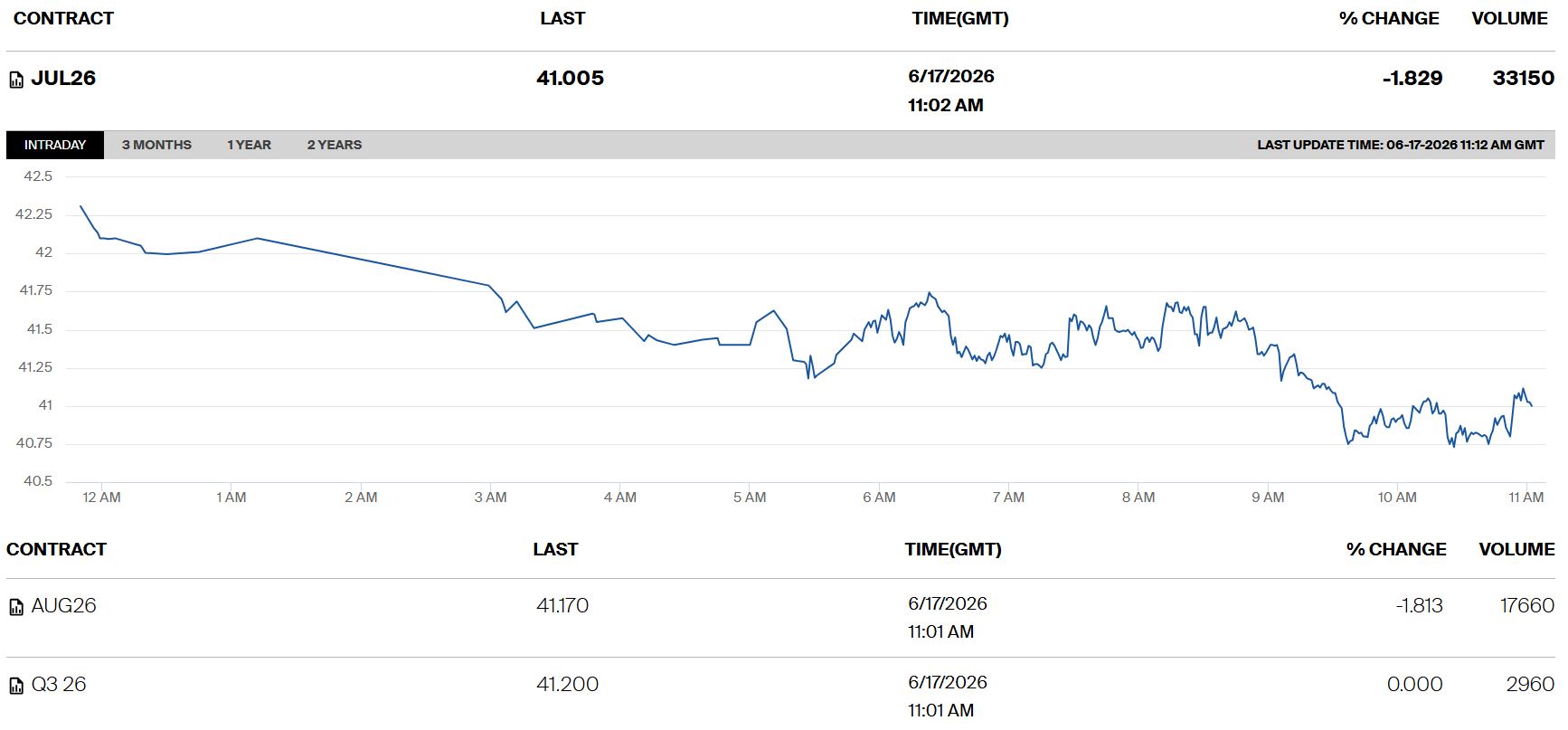Viewport: 1568px width, 730px height.
Task: Click the chart icon beside JUL26
Action: [x=16, y=81]
